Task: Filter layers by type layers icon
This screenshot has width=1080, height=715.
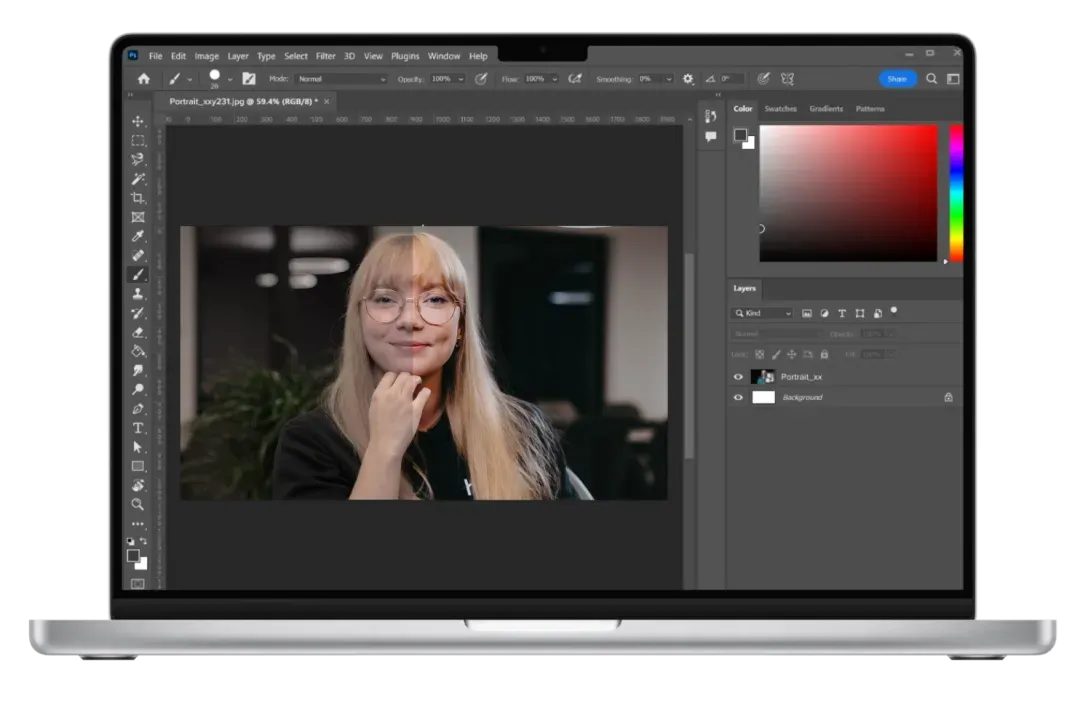Action: 842,313
